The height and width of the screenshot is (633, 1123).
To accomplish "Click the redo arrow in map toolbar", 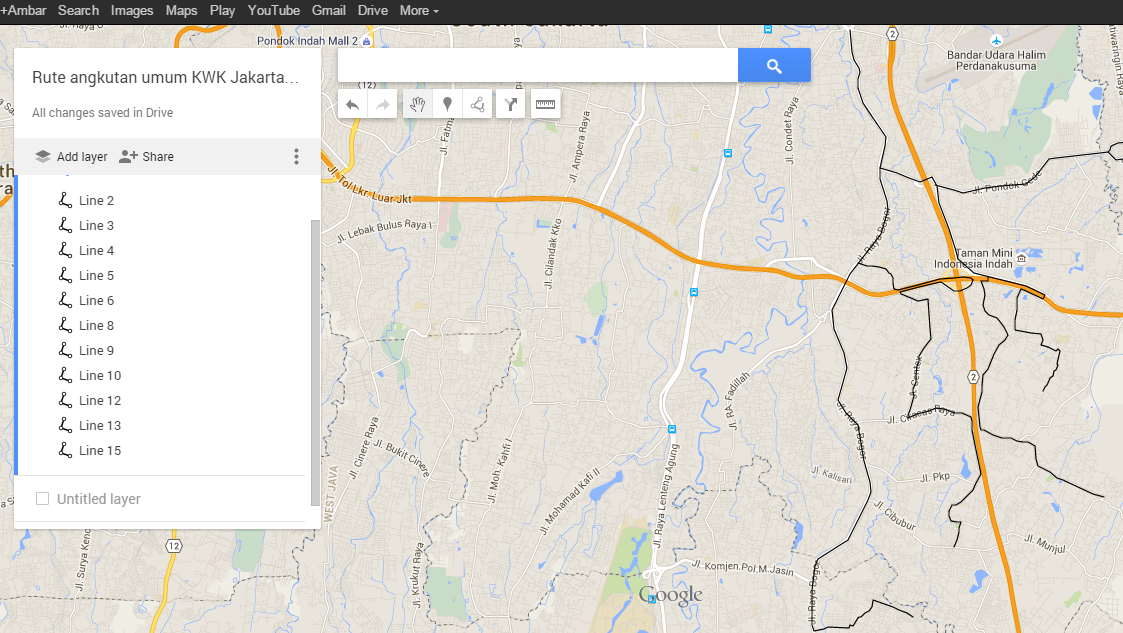I will (382, 105).
